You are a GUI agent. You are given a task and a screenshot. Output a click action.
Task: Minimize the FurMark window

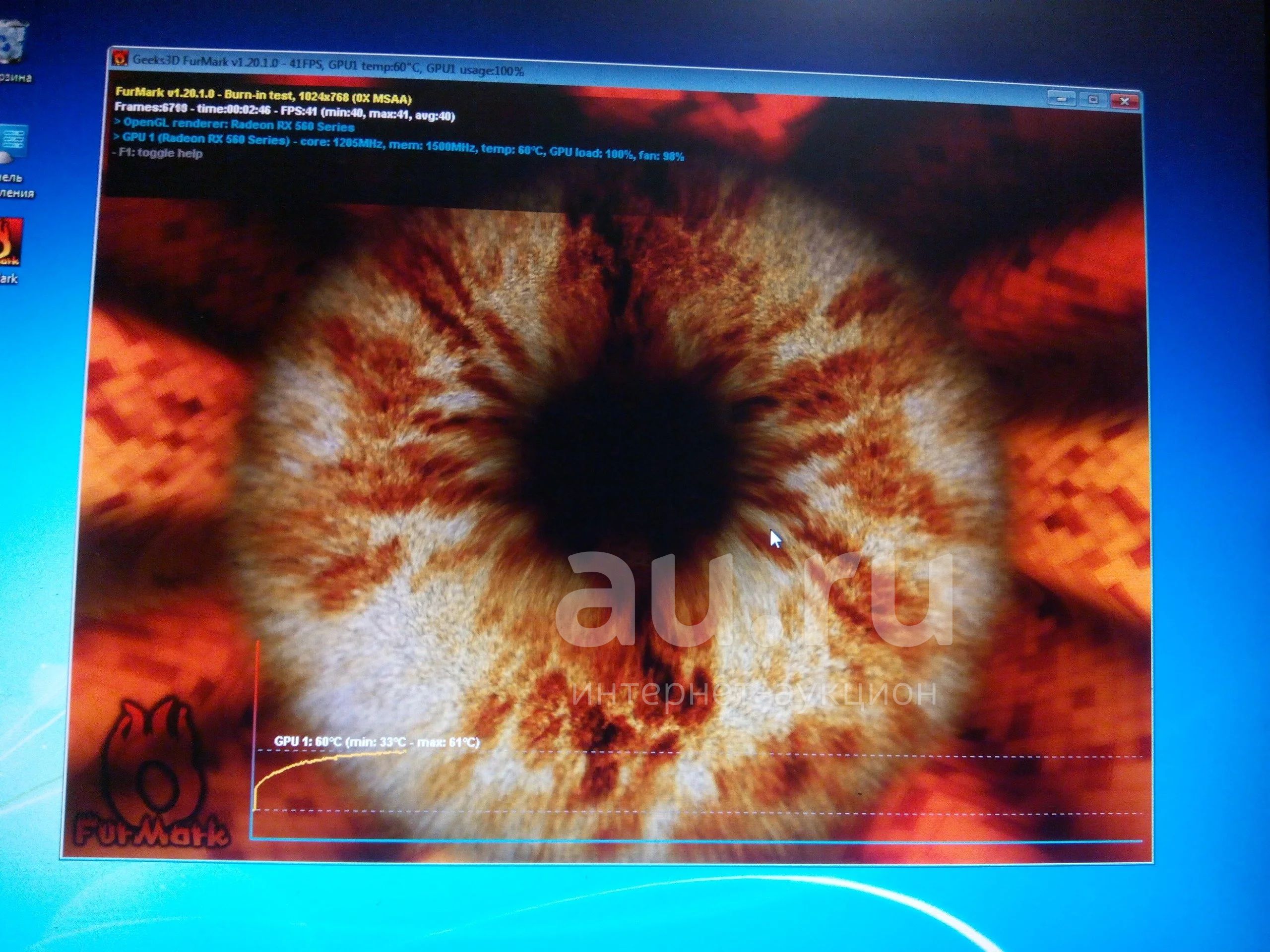click(x=1062, y=99)
